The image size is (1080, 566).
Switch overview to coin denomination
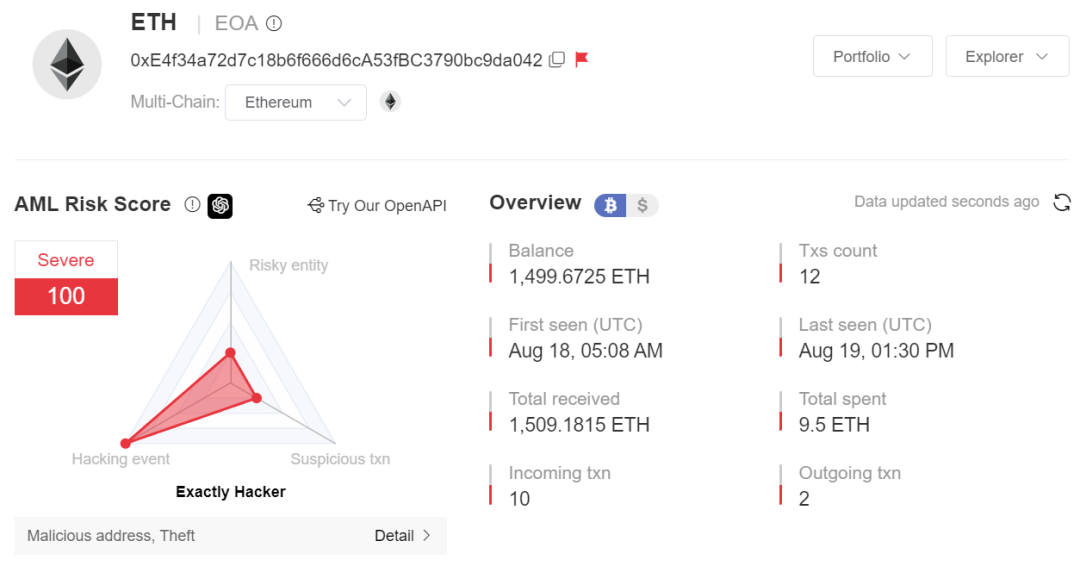pos(610,205)
